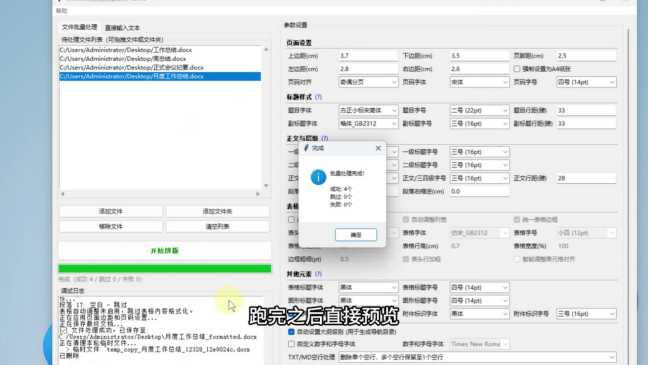Open the 图形标题字体 dropdown
Screen dimensions: 648x365
click(x=368, y=301)
